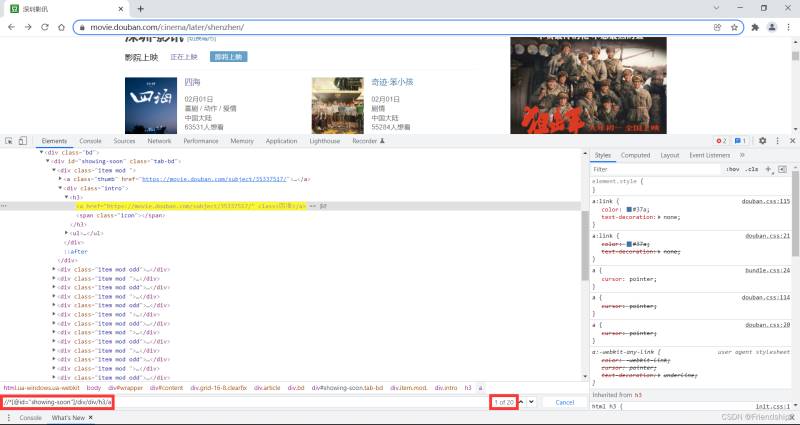The height and width of the screenshot is (425, 800).
Task: Click the 奇迹·笨小孩 movie title link
Action: point(392,82)
